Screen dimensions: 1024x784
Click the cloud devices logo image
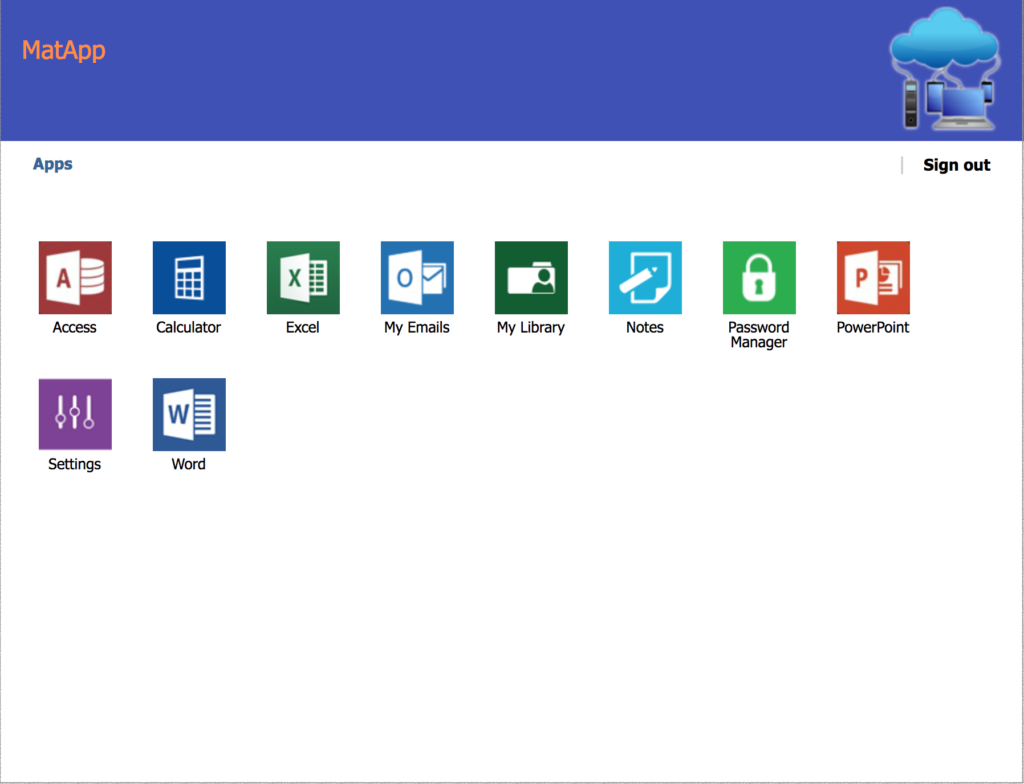[x=944, y=68]
